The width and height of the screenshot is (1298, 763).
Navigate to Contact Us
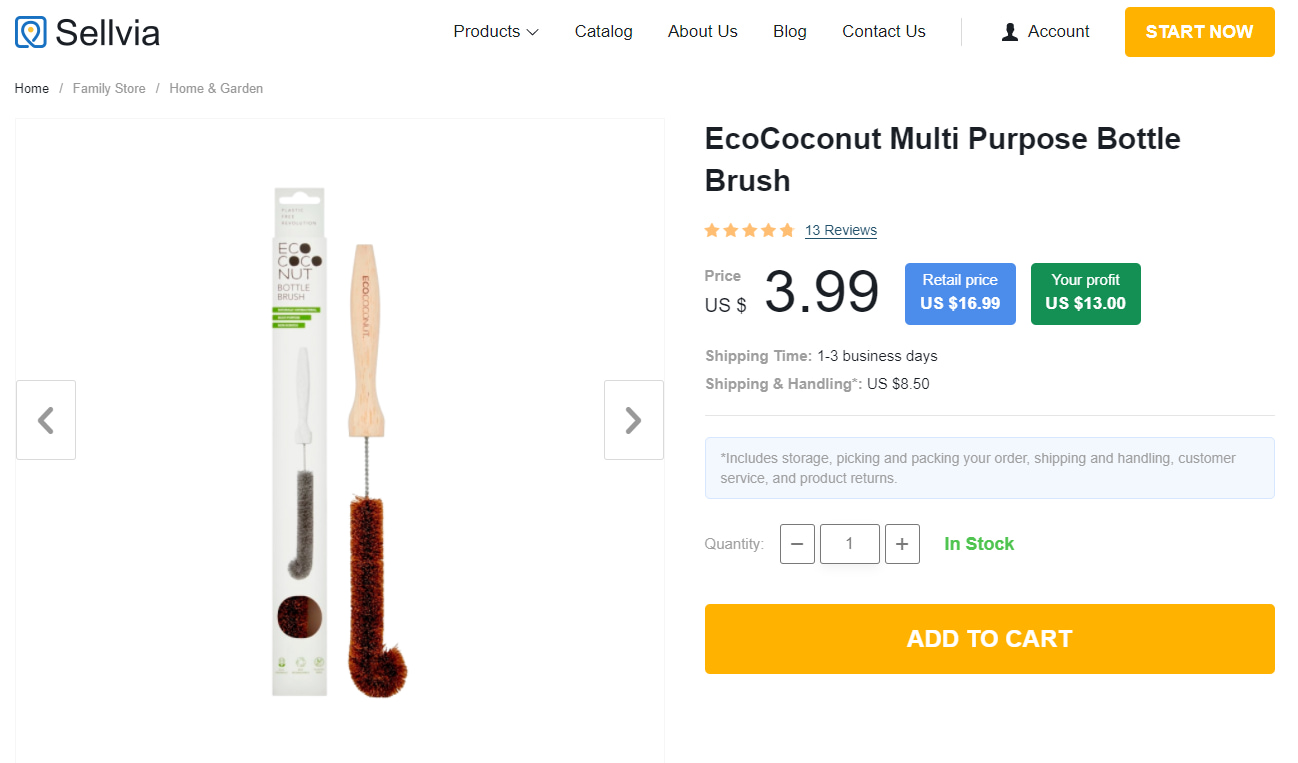pyautogui.click(x=883, y=32)
